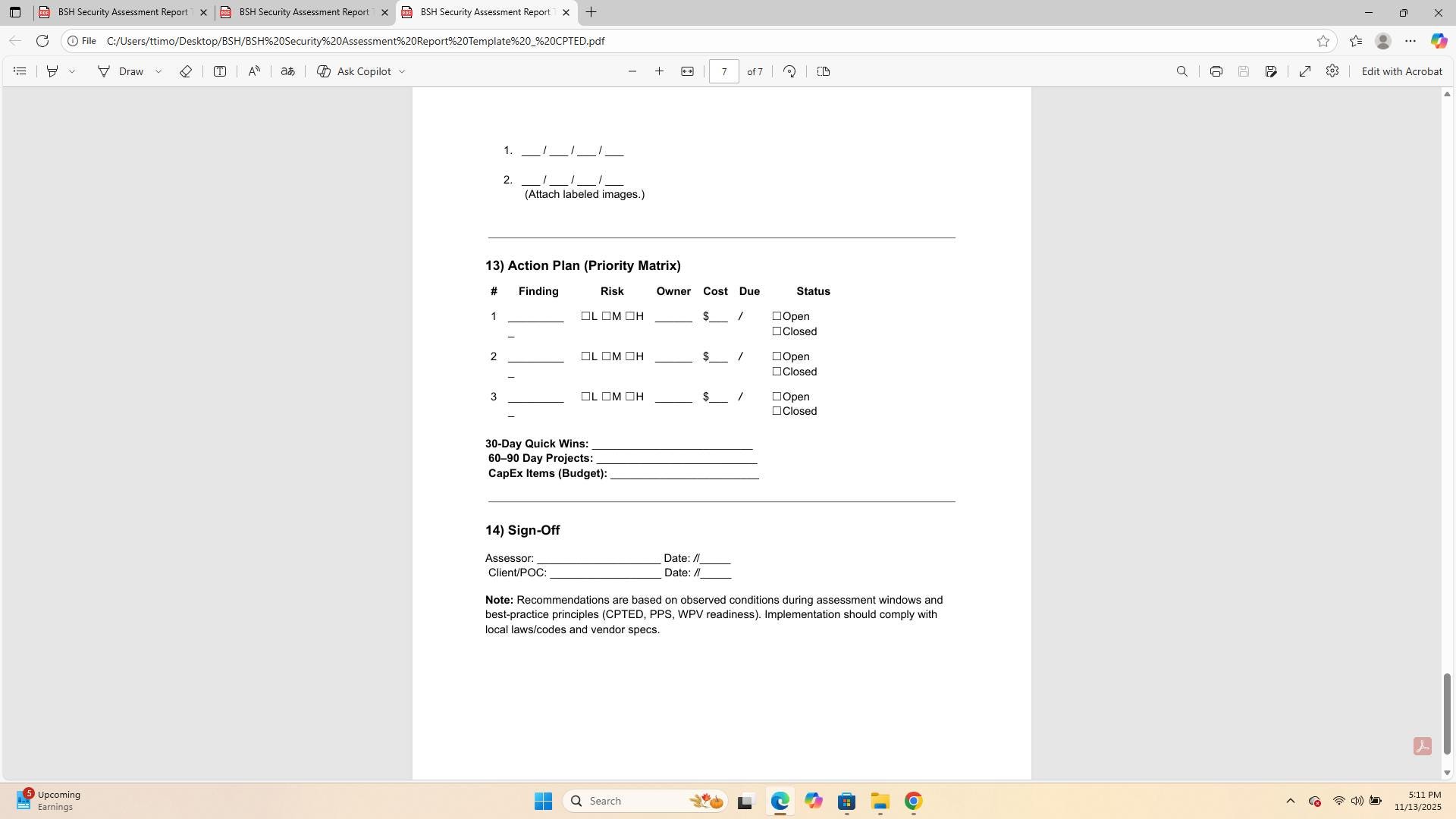Show hidden system tray icons
The image size is (1456, 819).
click(1290, 801)
